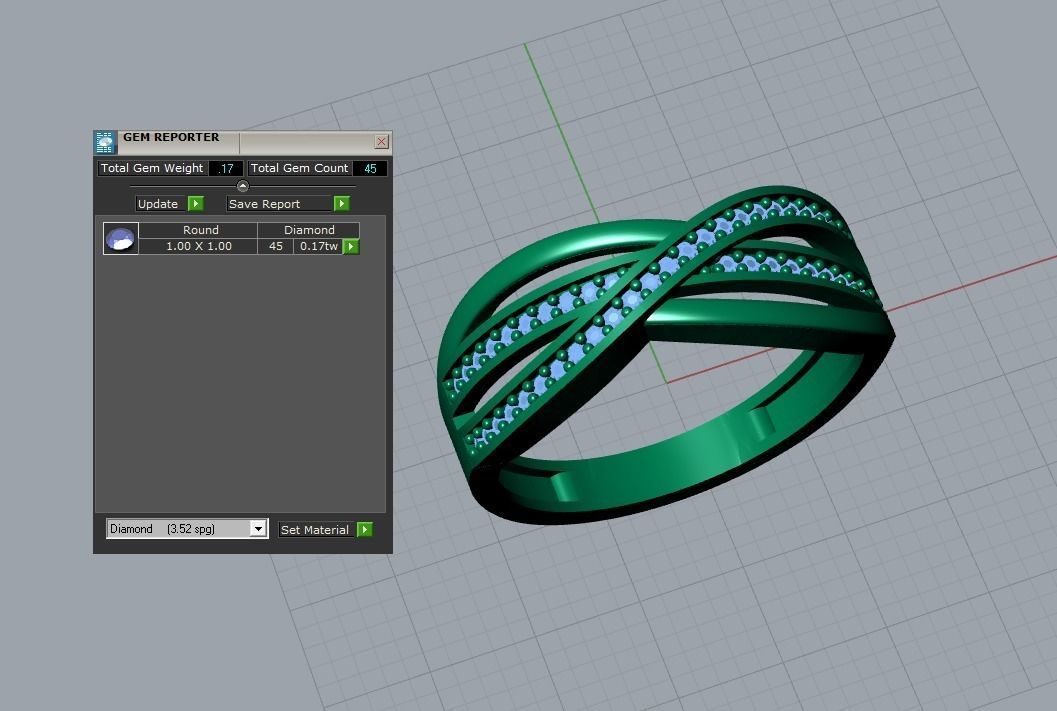The height and width of the screenshot is (711, 1057).
Task: Click the 'Total Gem Count' label
Action: point(299,168)
